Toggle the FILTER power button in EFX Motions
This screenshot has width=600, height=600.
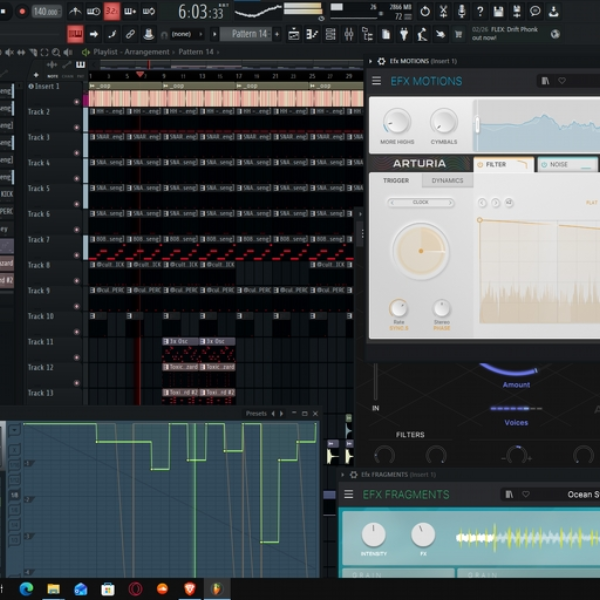click(480, 165)
